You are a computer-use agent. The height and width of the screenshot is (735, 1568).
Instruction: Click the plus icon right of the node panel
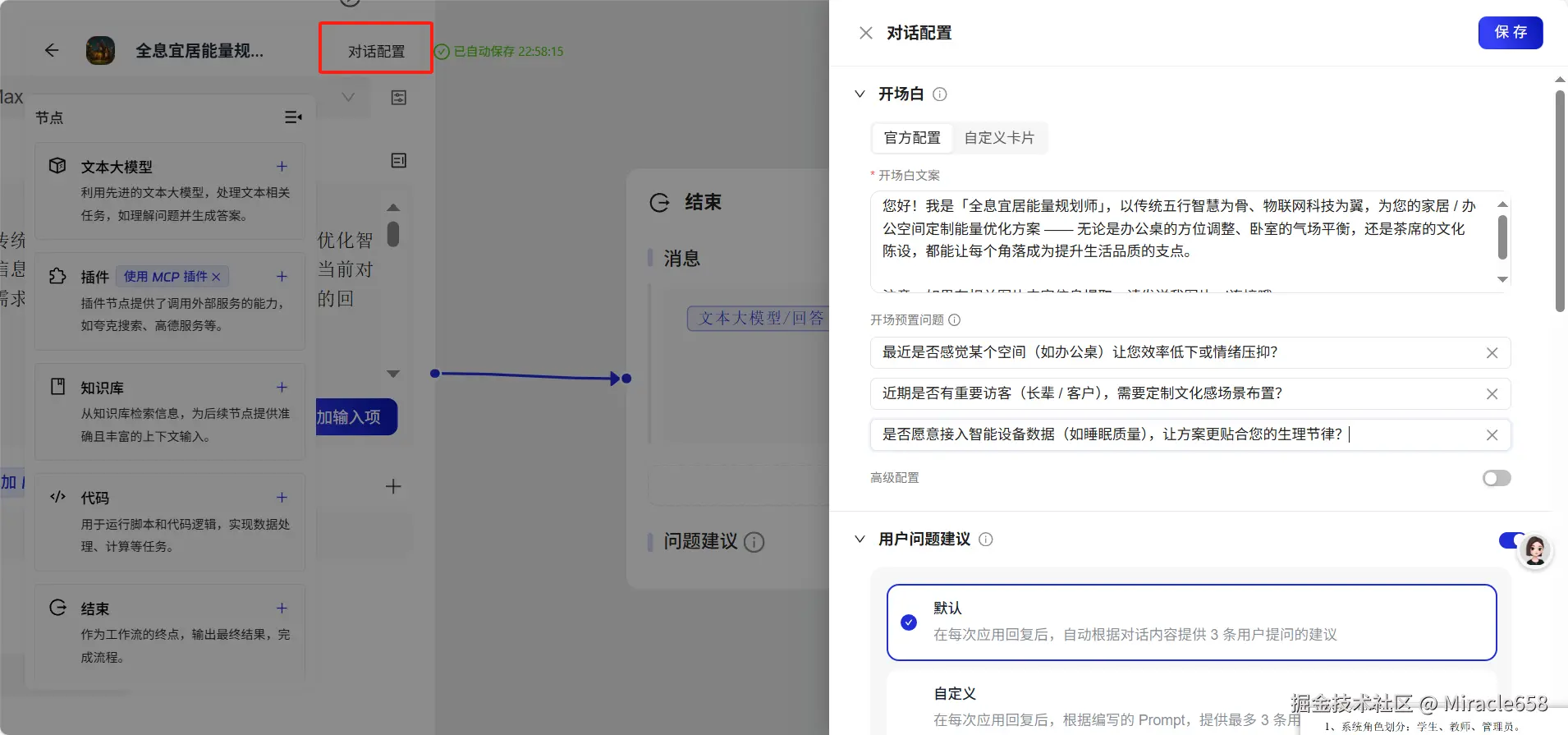(393, 486)
